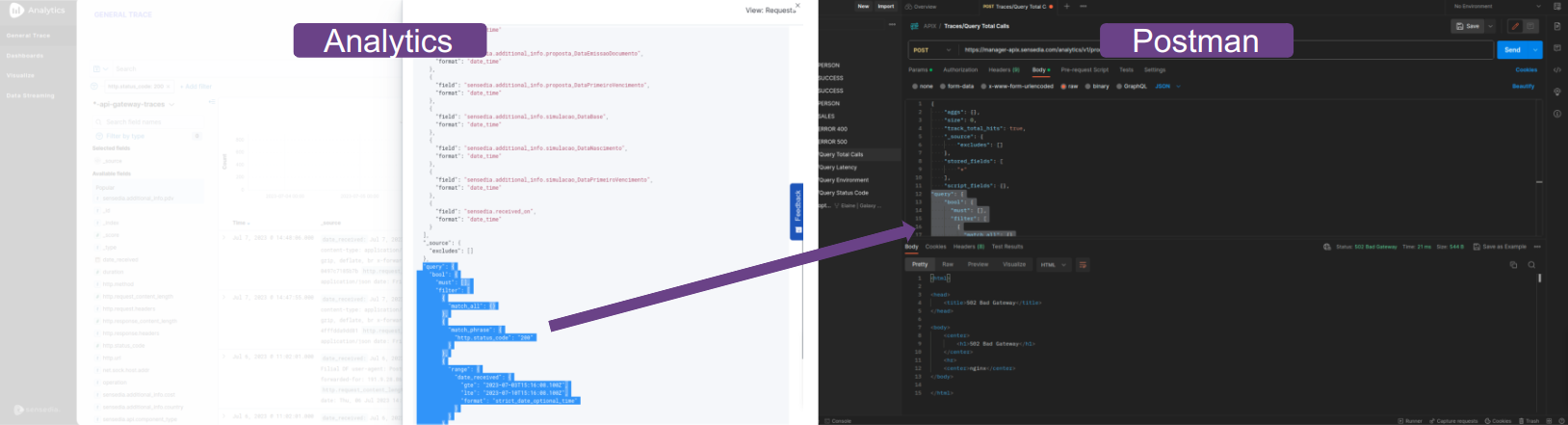Image resolution: width=1568 pixels, height=425 pixels.
Task: Click the plus icon to open new tab
Action: [1067, 7]
